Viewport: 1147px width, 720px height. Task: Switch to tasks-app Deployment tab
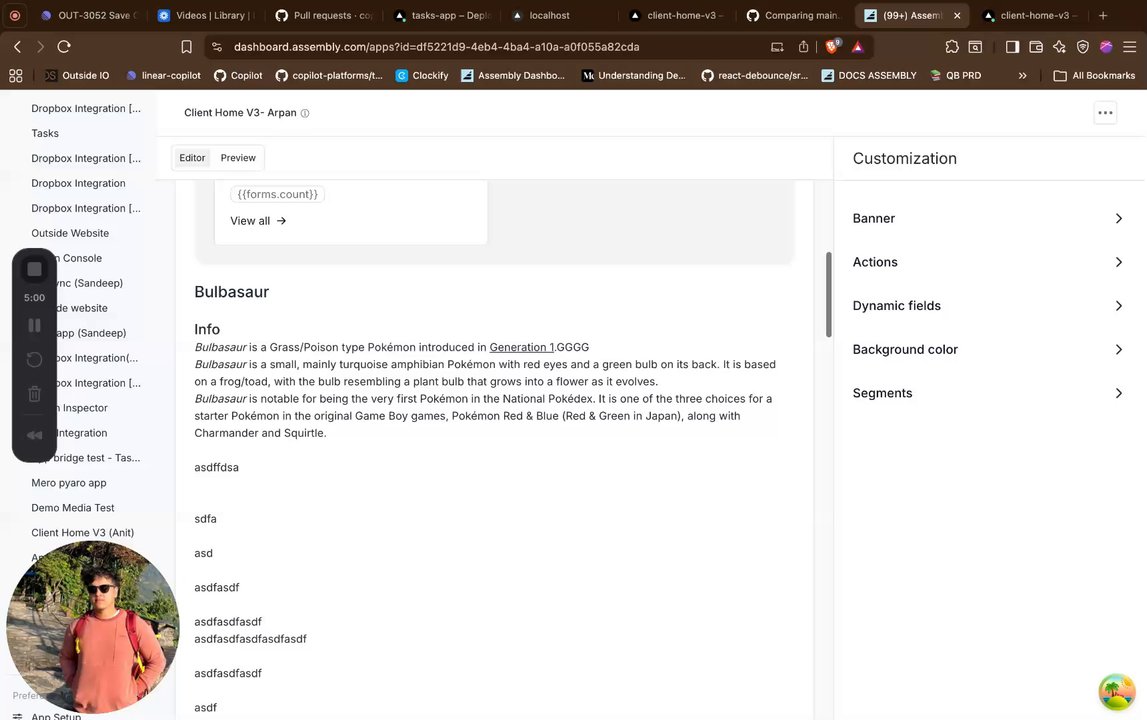point(442,15)
